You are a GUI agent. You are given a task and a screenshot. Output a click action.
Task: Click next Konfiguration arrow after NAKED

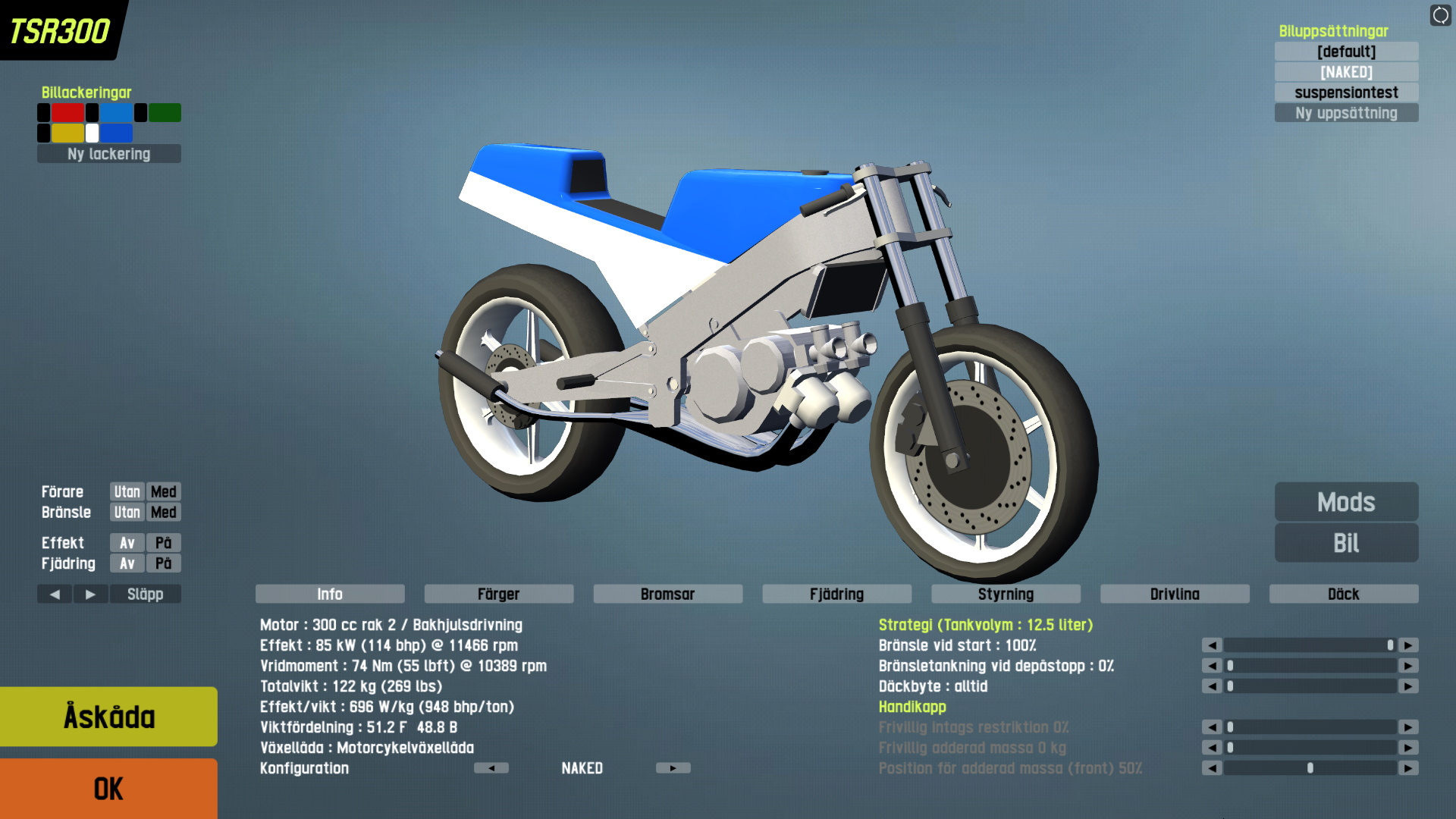[x=673, y=768]
